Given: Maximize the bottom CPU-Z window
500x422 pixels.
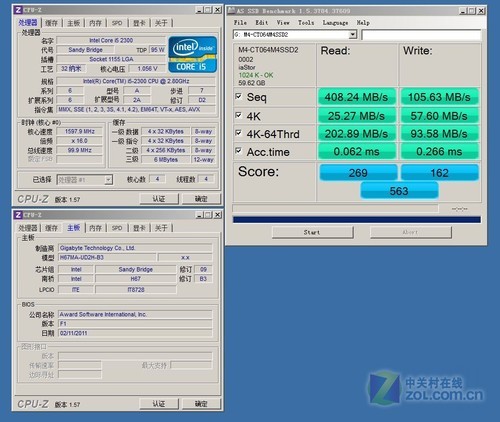Looking at the screenshot, I should [208, 215].
